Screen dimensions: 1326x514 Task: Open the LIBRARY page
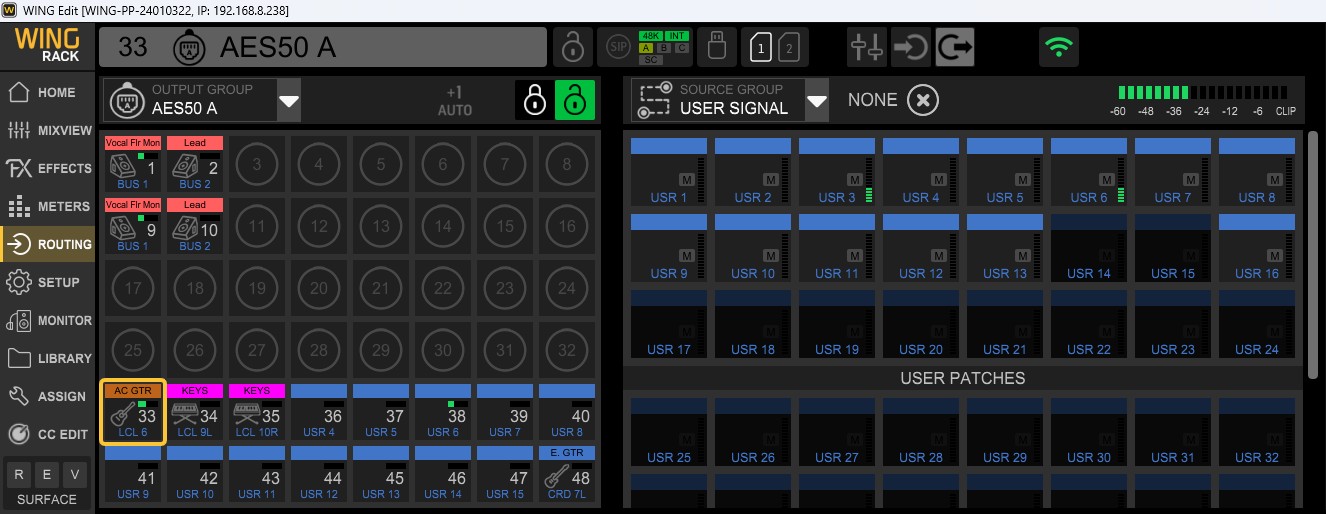pos(48,358)
